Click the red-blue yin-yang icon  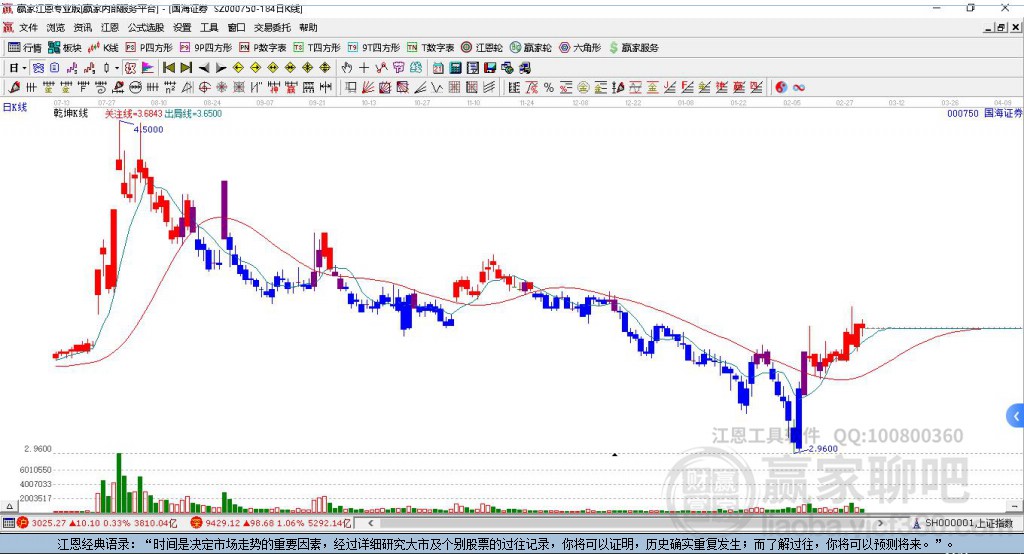(x=781, y=87)
